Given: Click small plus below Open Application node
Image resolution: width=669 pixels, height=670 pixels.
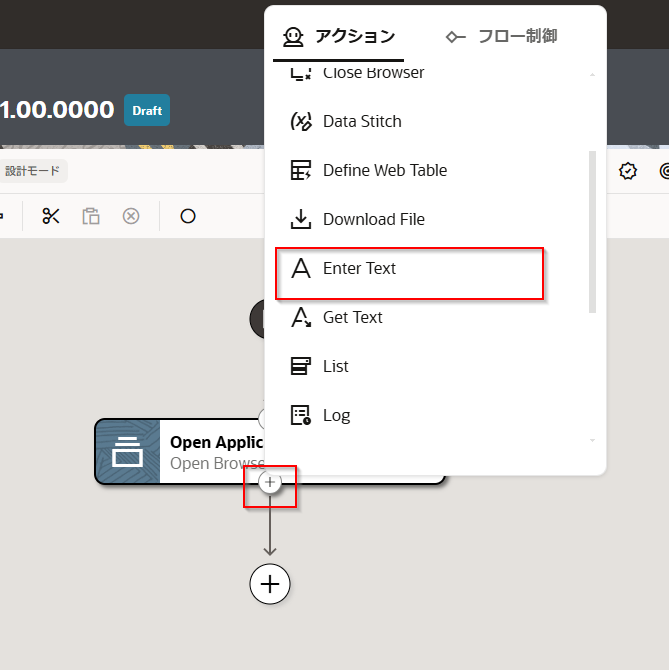Looking at the screenshot, I should (x=270, y=482).
